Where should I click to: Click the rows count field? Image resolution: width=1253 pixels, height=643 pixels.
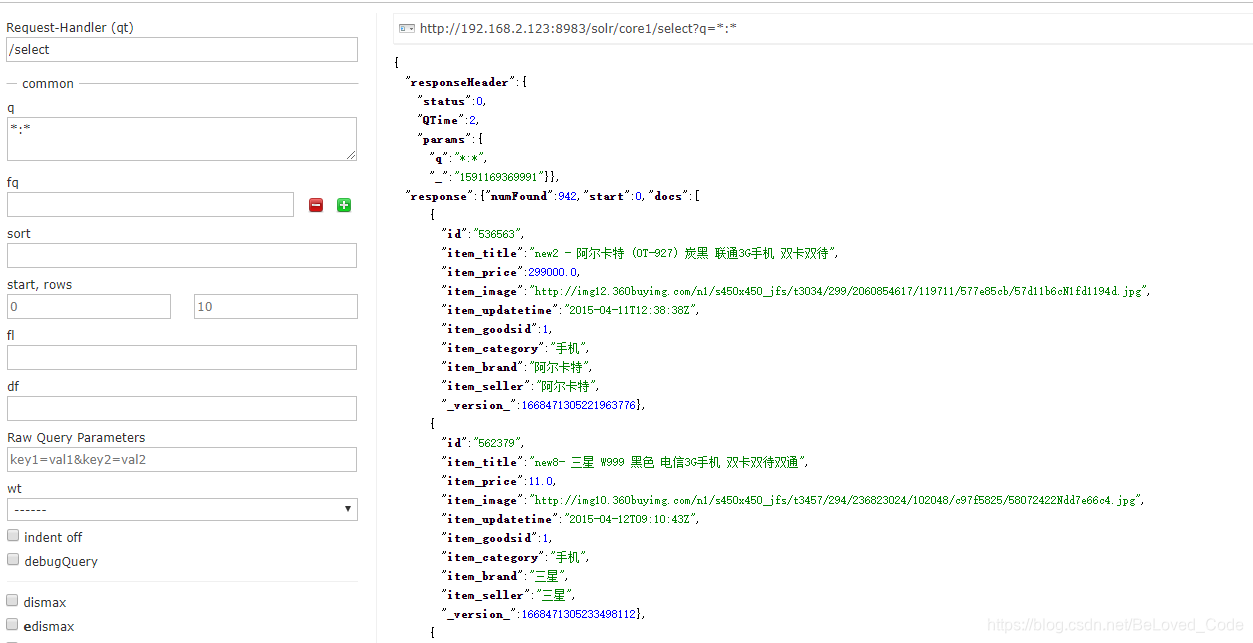tap(276, 307)
